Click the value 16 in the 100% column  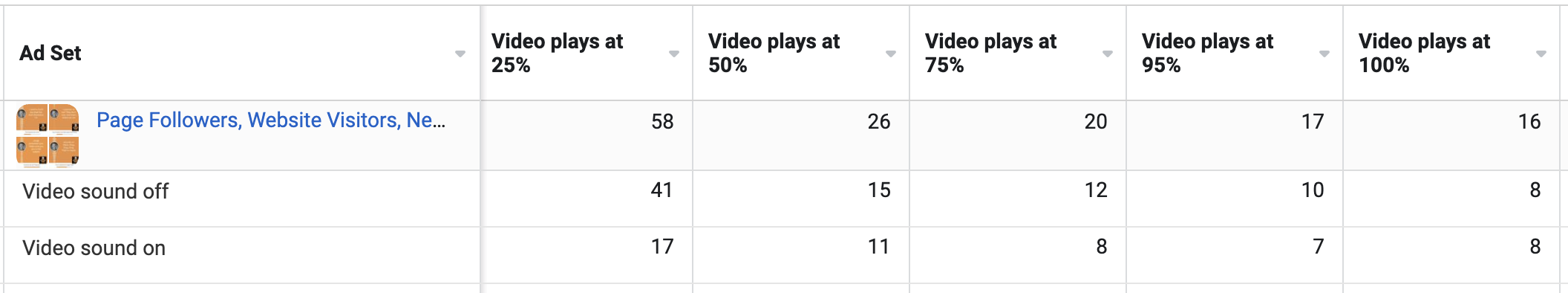1529,122
